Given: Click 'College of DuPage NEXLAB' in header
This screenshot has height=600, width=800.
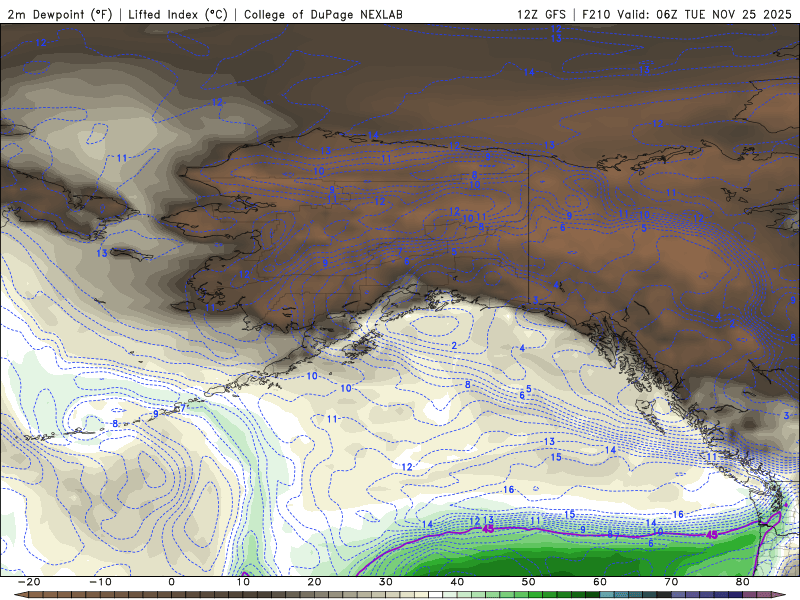Looking at the screenshot, I should click(x=323, y=14).
